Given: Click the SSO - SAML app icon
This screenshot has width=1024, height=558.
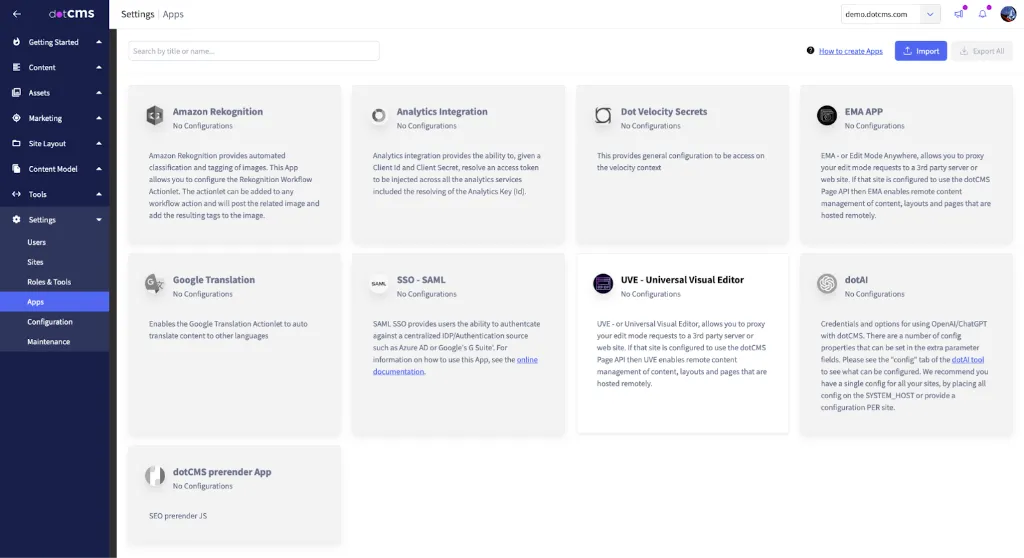Looking at the screenshot, I should click(x=379, y=284).
